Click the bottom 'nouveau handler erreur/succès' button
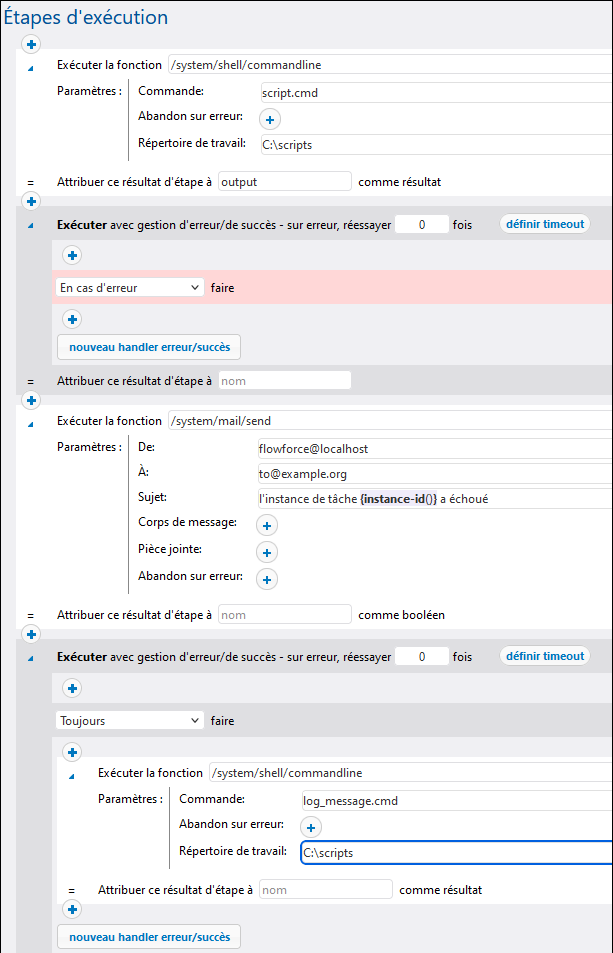Screen dimensions: 613x953 pos(149,938)
